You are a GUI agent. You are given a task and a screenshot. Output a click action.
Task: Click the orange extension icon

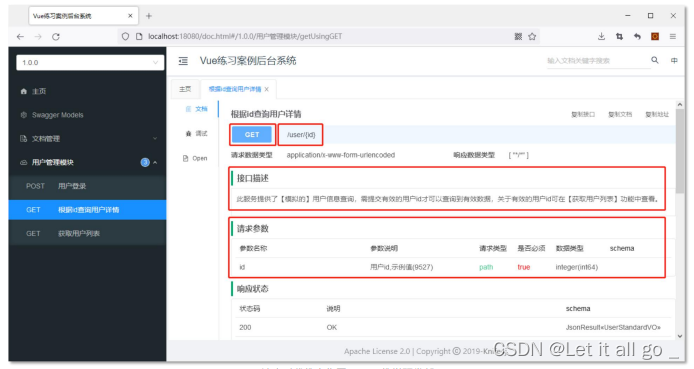coord(655,36)
